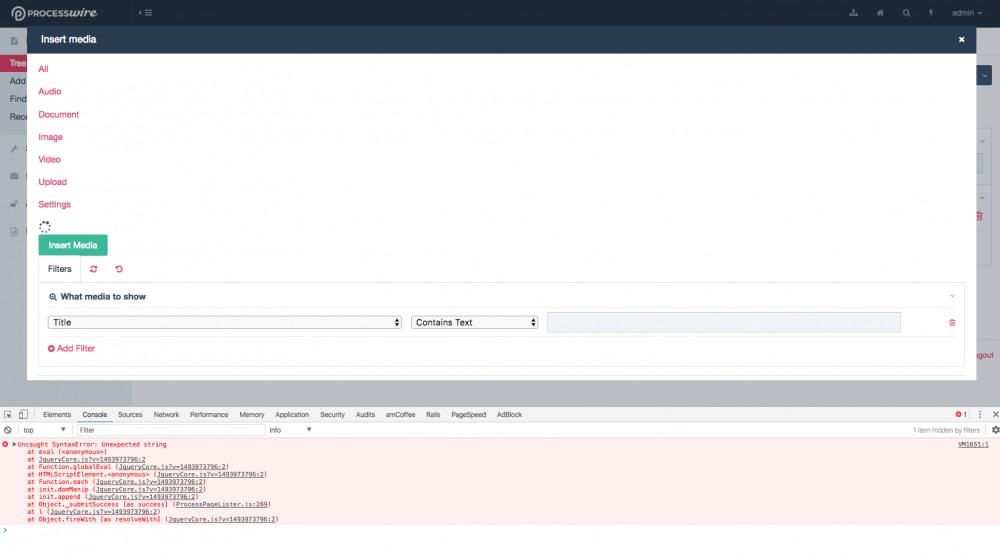The height and width of the screenshot is (560, 1000).
Task: Click the lightning bolt icon in top bar
Action: (x=932, y=13)
